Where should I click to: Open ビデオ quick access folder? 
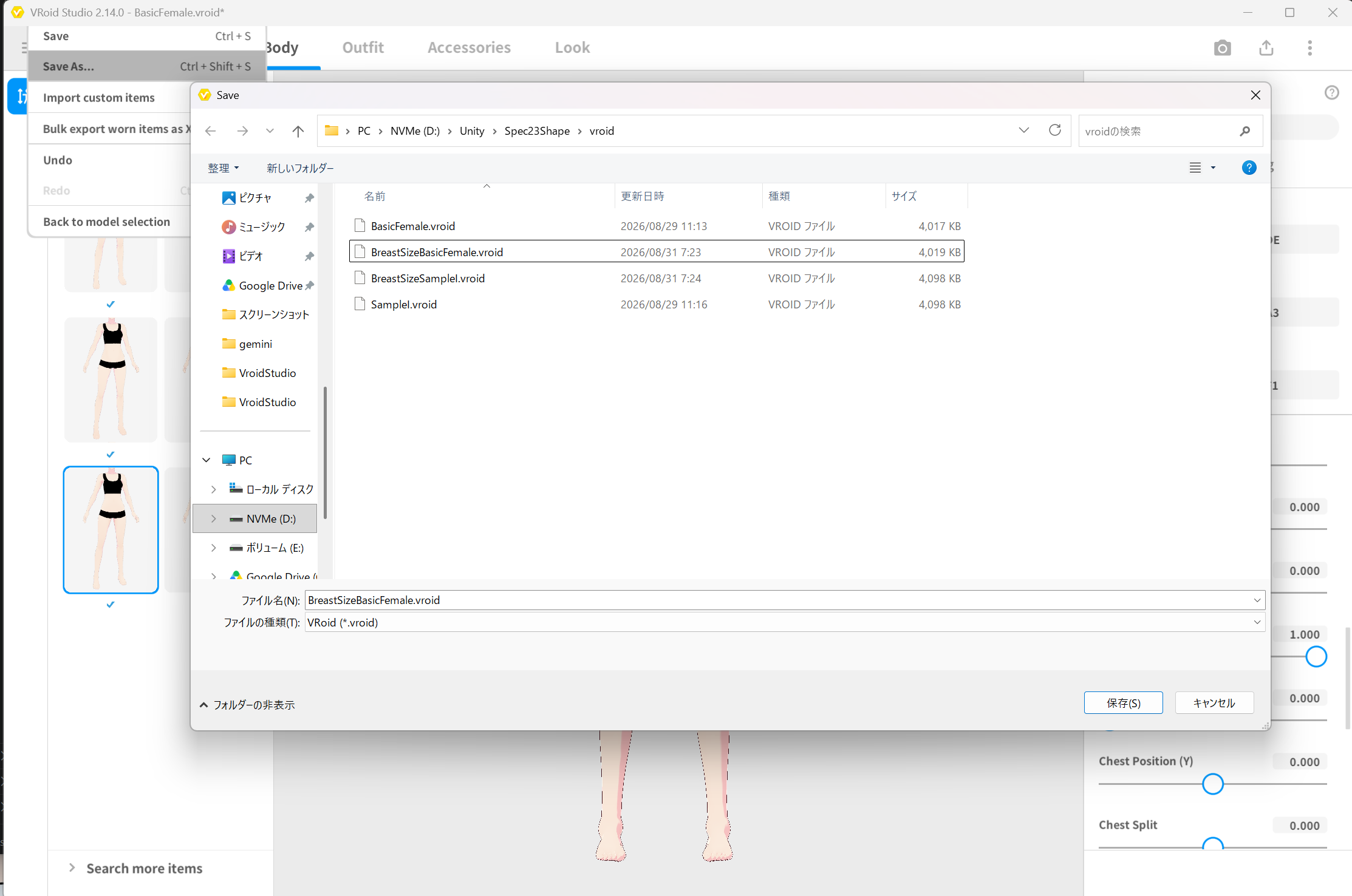[250, 256]
